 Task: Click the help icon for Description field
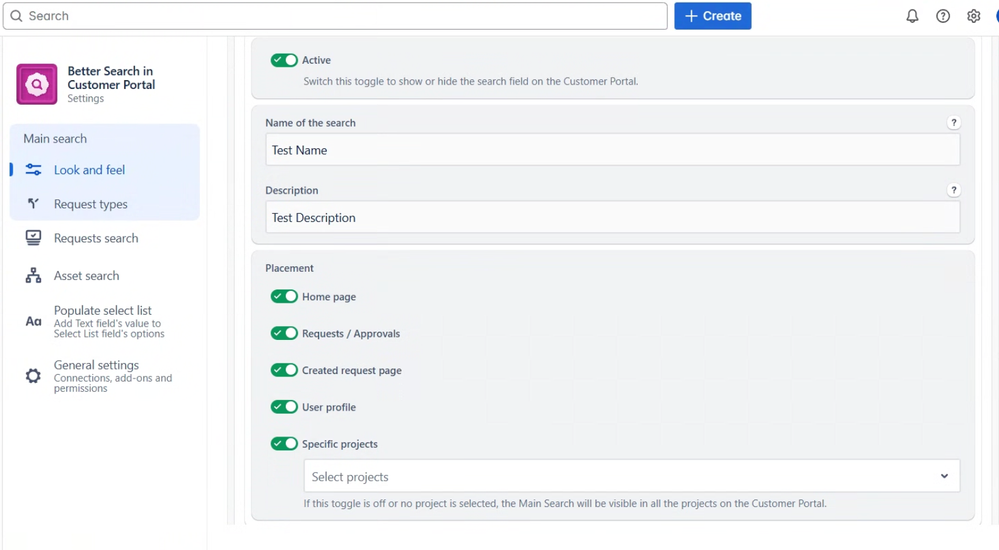coord(954,190)
